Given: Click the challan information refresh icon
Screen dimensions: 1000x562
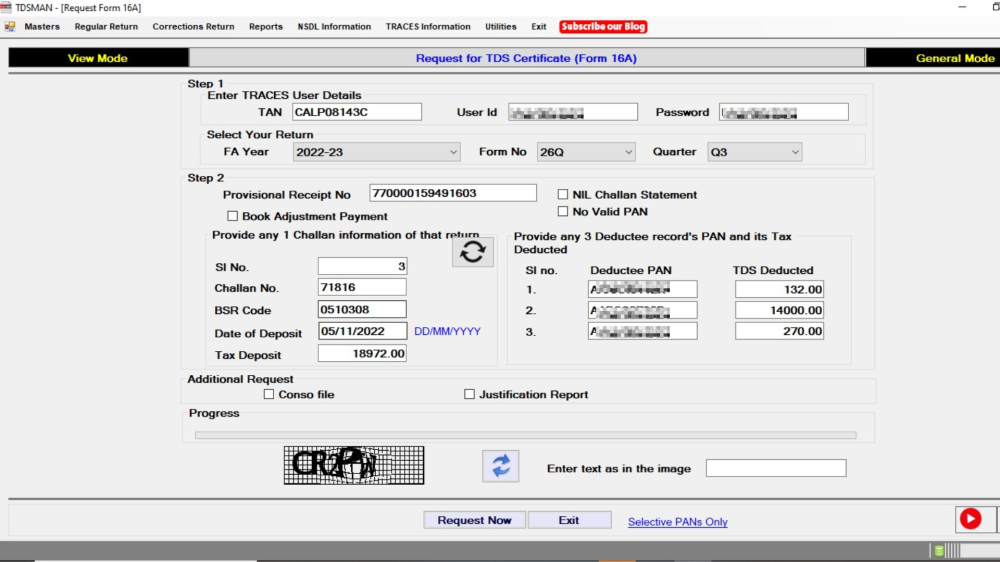Looking at the screenshot, I should [472, 252].
